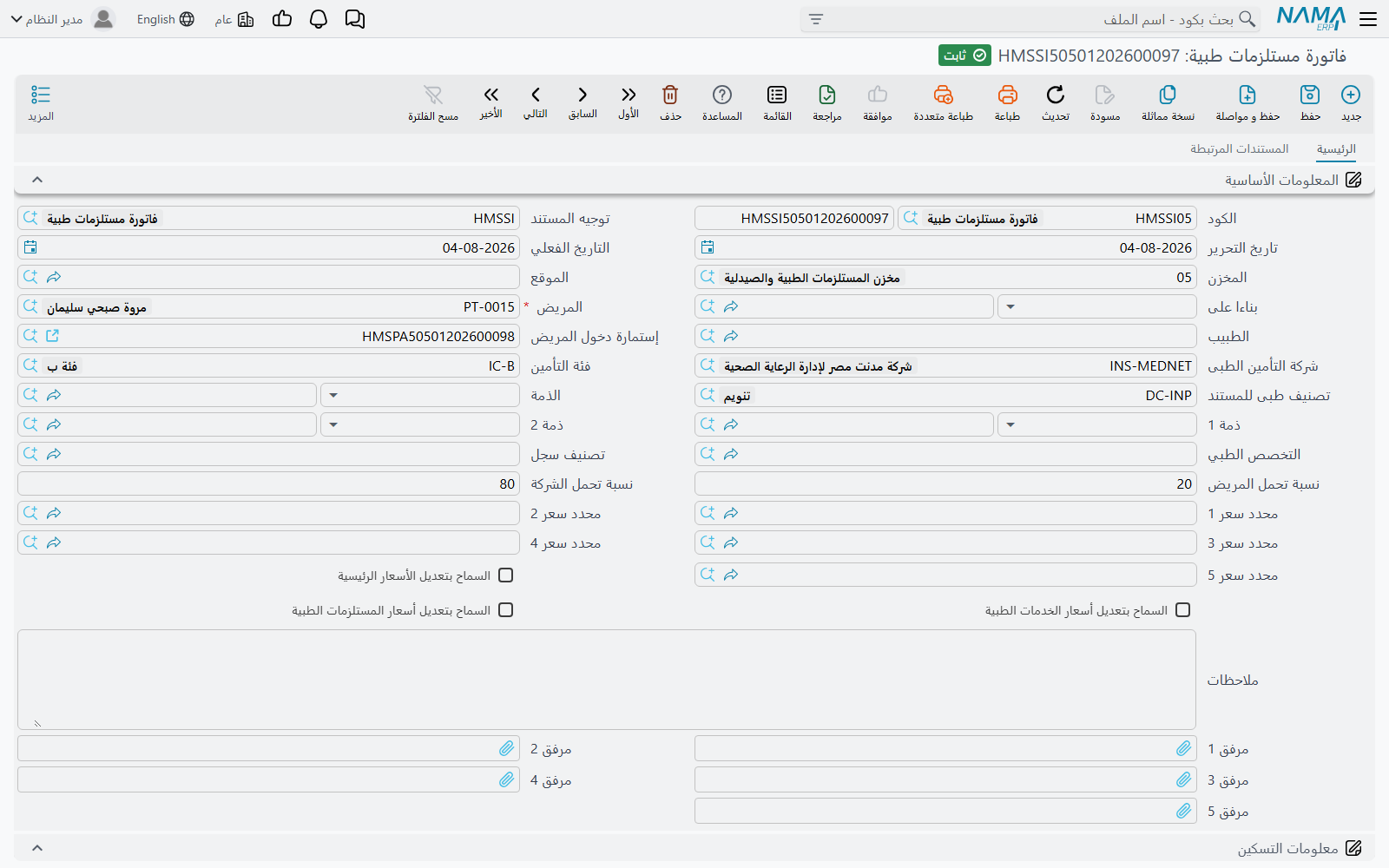Open the notifications bell icon
The width and height of the screenshot is (1389, 868).
coord(319,19)
